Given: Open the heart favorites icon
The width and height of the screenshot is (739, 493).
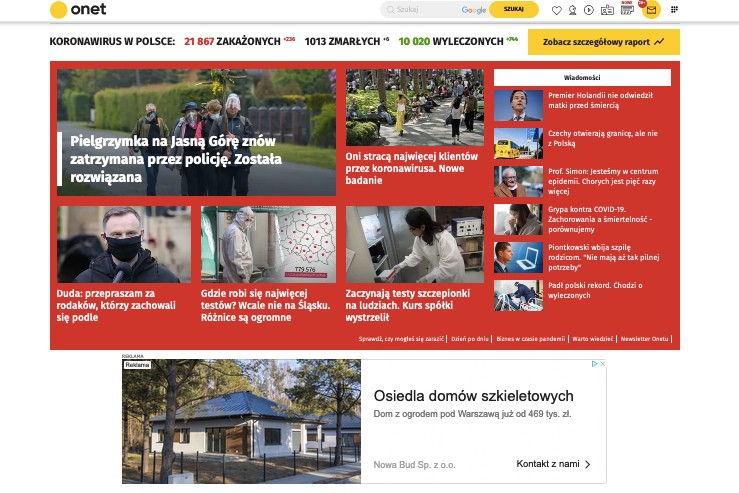Looking at the screenshot, I should coord(557,10).
